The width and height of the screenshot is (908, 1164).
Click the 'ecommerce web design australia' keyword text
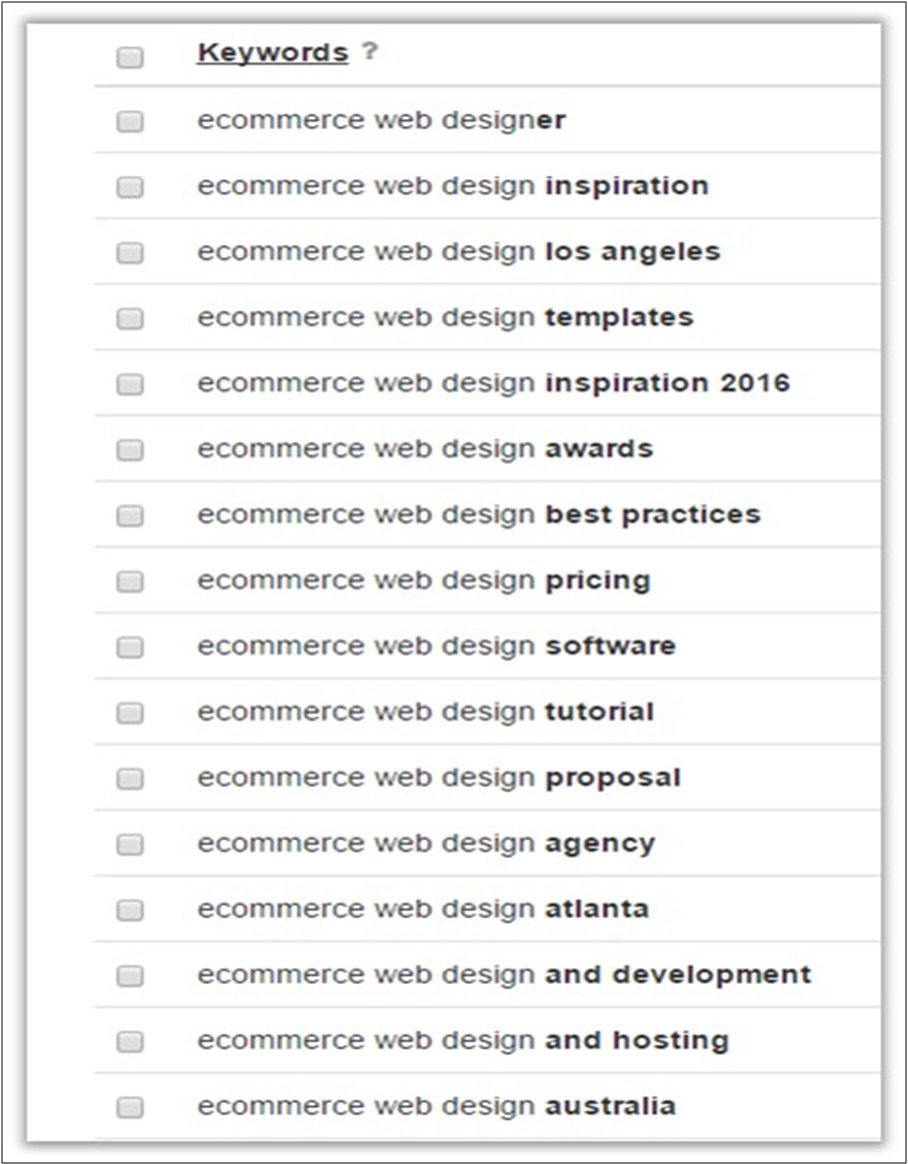coord(436,1106)
